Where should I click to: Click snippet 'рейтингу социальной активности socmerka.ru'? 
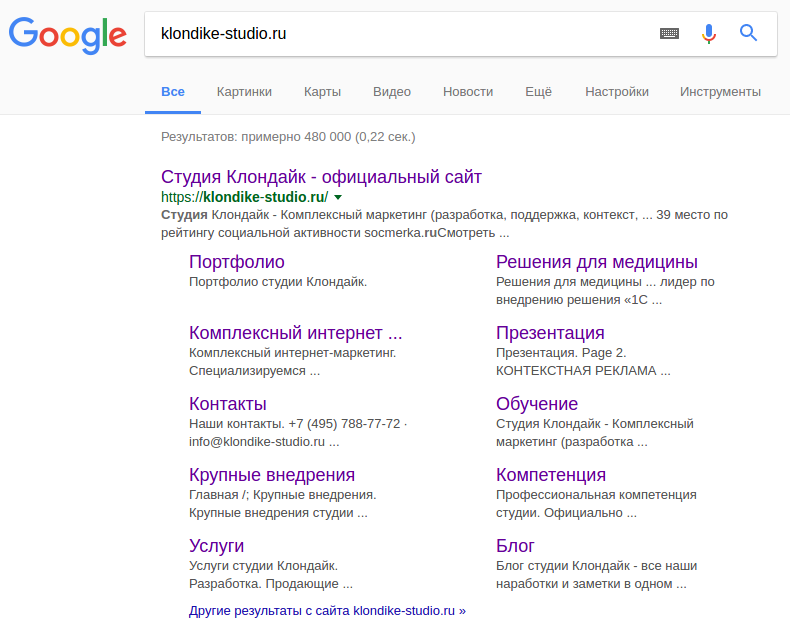[299, 233]
